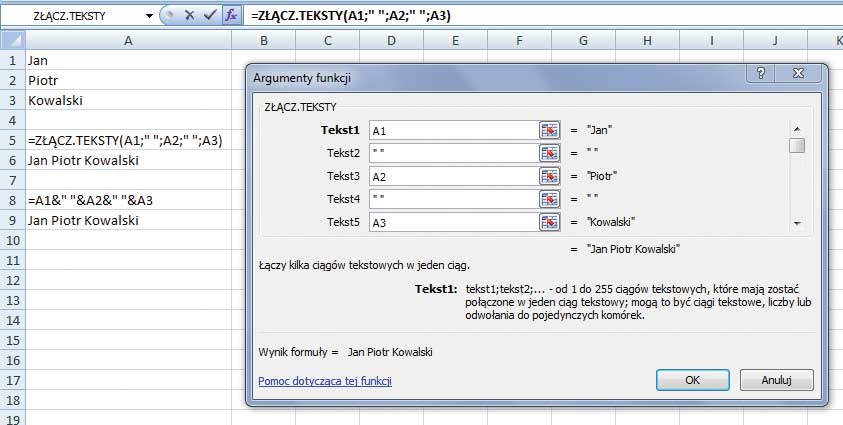Click the Insert Function fx icon
The height and width of the screenshot is (425, 843).
tap(231, 16)
